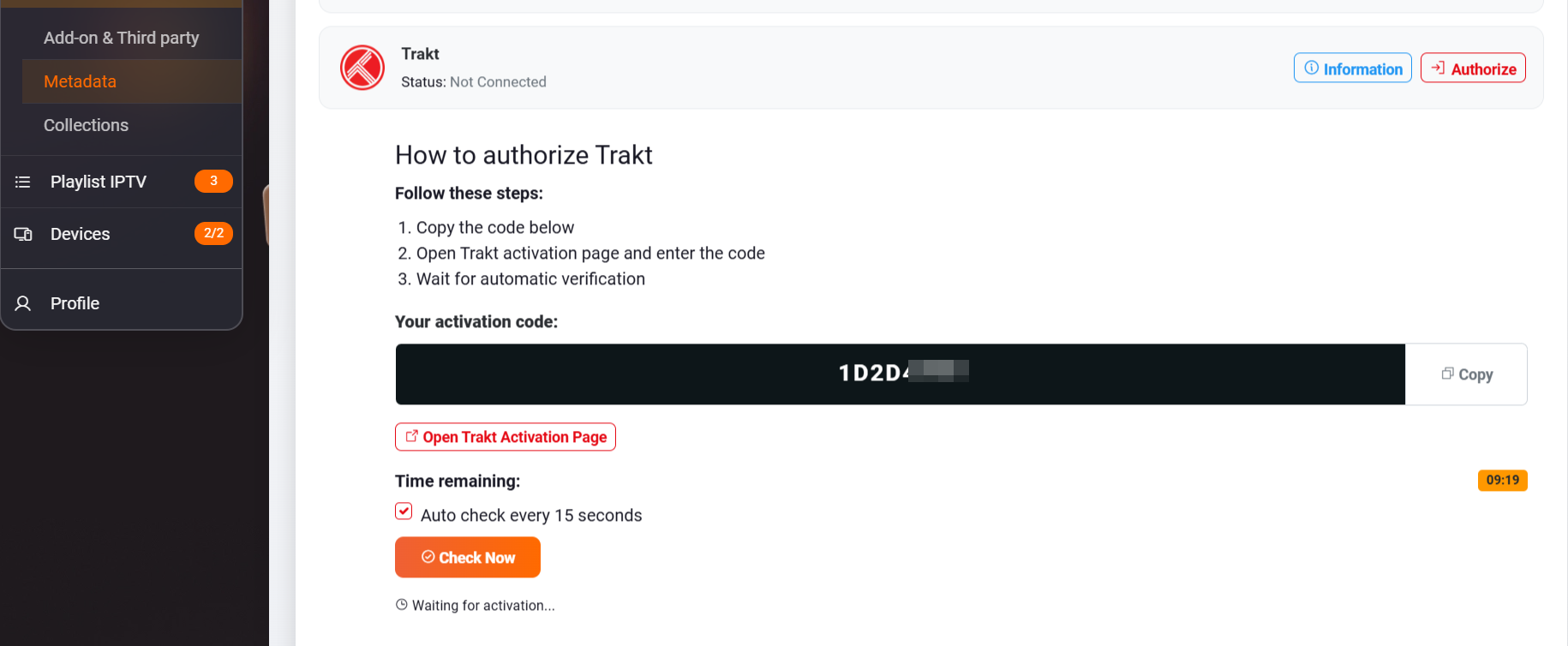This screenshot has width=1568, height=646.
Task: Click the Devices icon in the sidebar
Action: pyautogui.click(x=22, y=233)
